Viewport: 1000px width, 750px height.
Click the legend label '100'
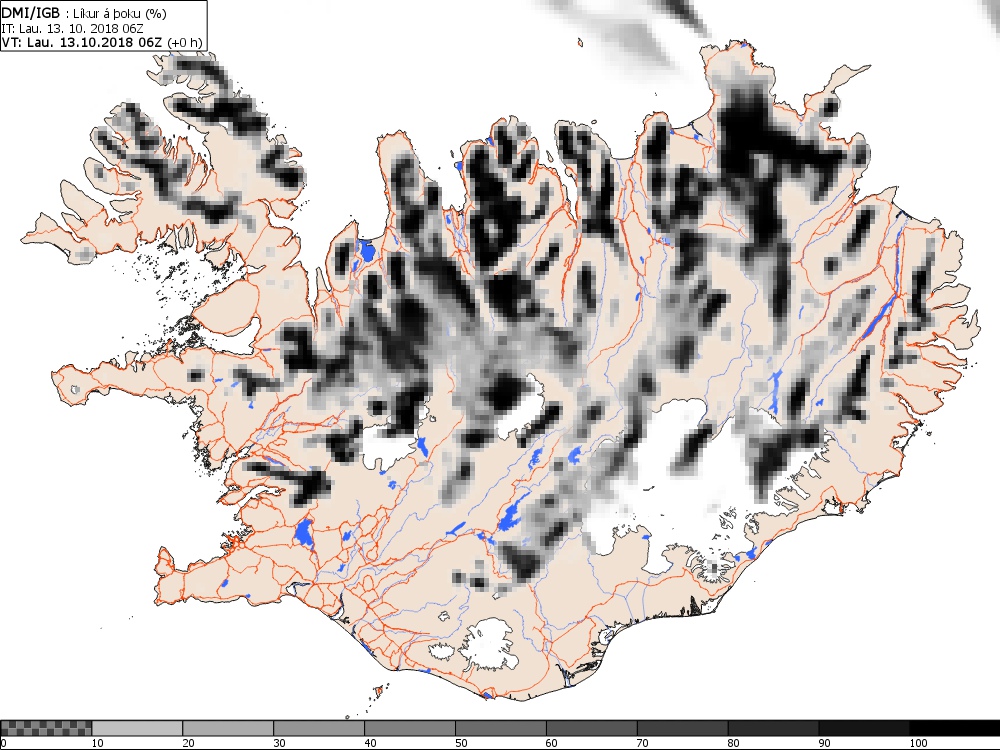pyautogui.click(x=918, y=743)
